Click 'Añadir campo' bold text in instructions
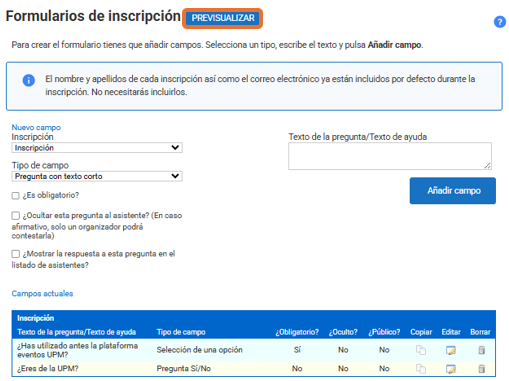 (x=394, y=45)
